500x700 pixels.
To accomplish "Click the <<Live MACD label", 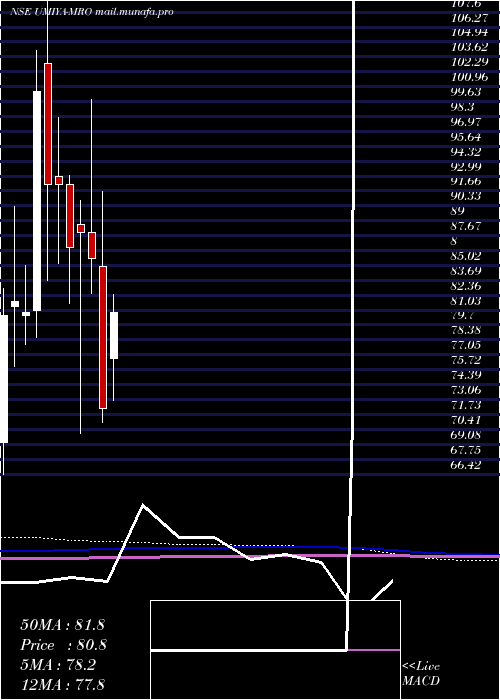I will [421, 673].
